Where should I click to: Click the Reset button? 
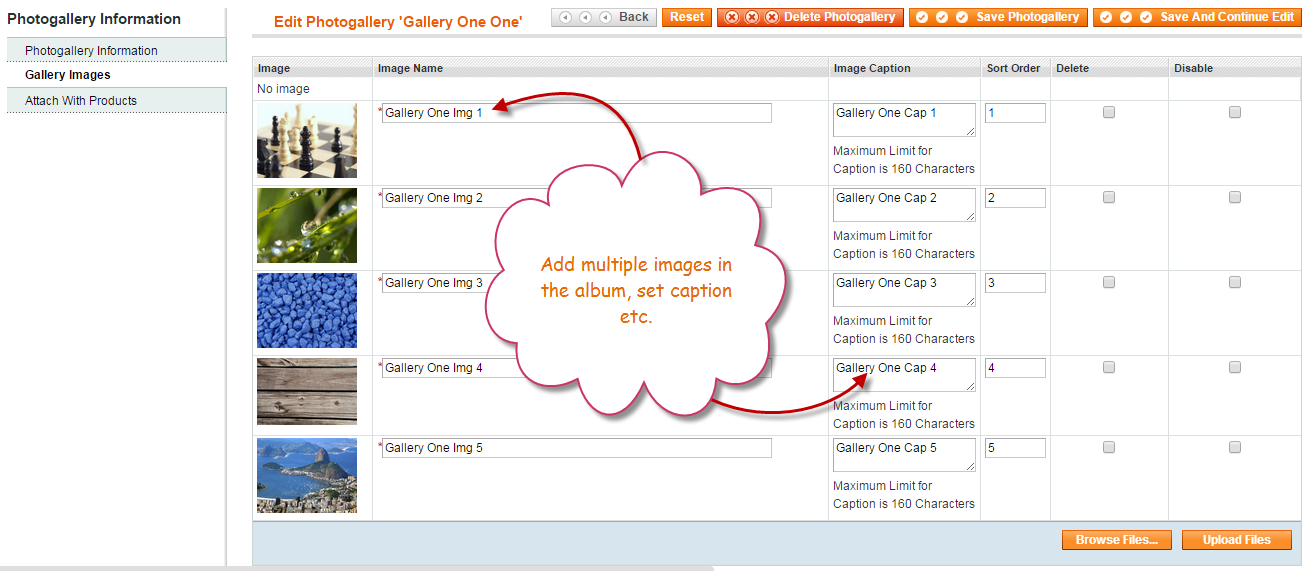[687, 17]
